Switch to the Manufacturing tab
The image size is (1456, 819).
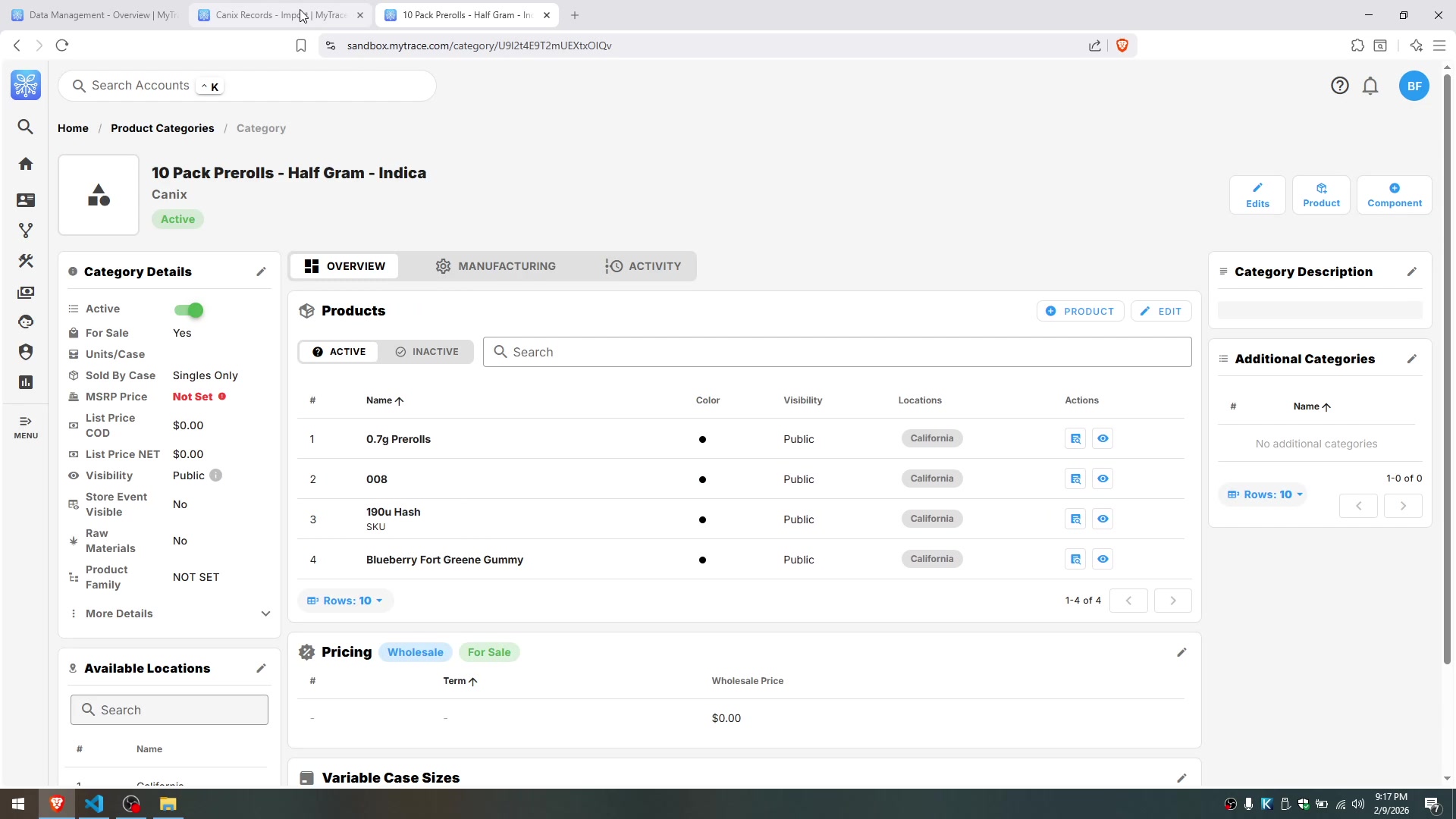[x=495, y=266]
